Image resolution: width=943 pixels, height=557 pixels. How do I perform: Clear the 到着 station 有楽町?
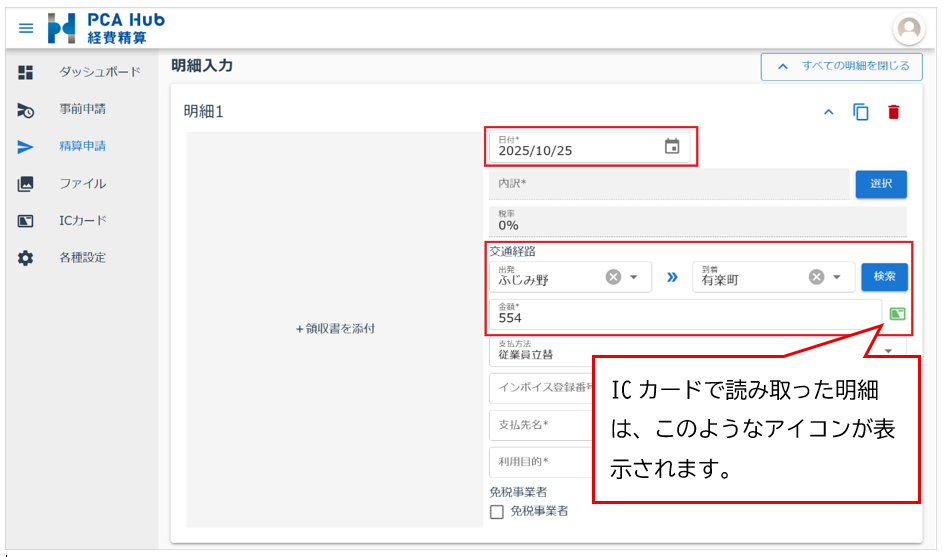click(816, 277)
